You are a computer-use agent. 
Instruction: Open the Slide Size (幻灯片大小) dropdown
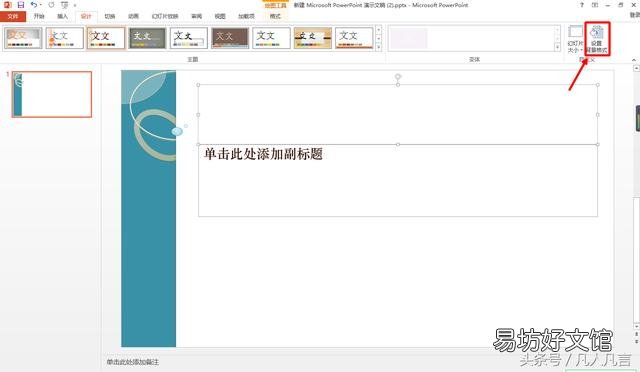tap(575, 39)
